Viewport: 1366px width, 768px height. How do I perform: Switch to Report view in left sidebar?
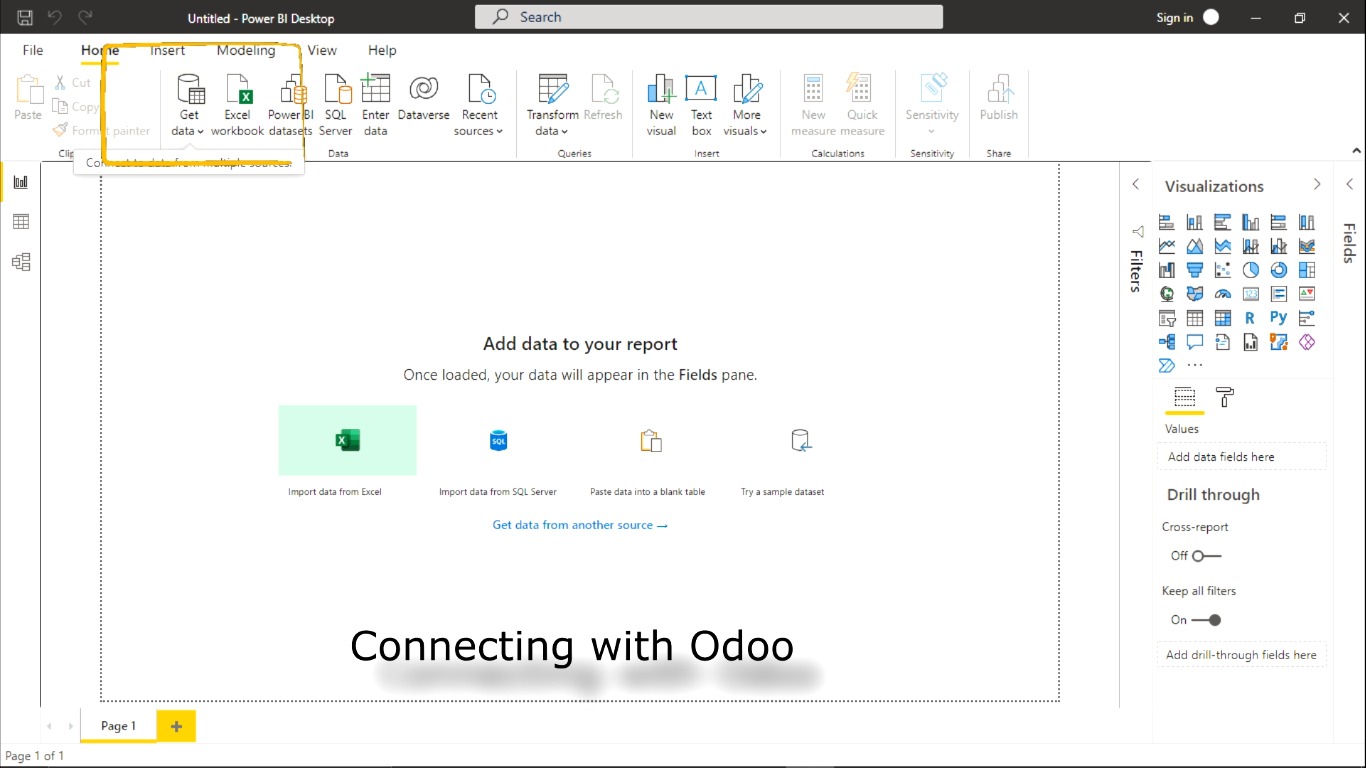21,182
